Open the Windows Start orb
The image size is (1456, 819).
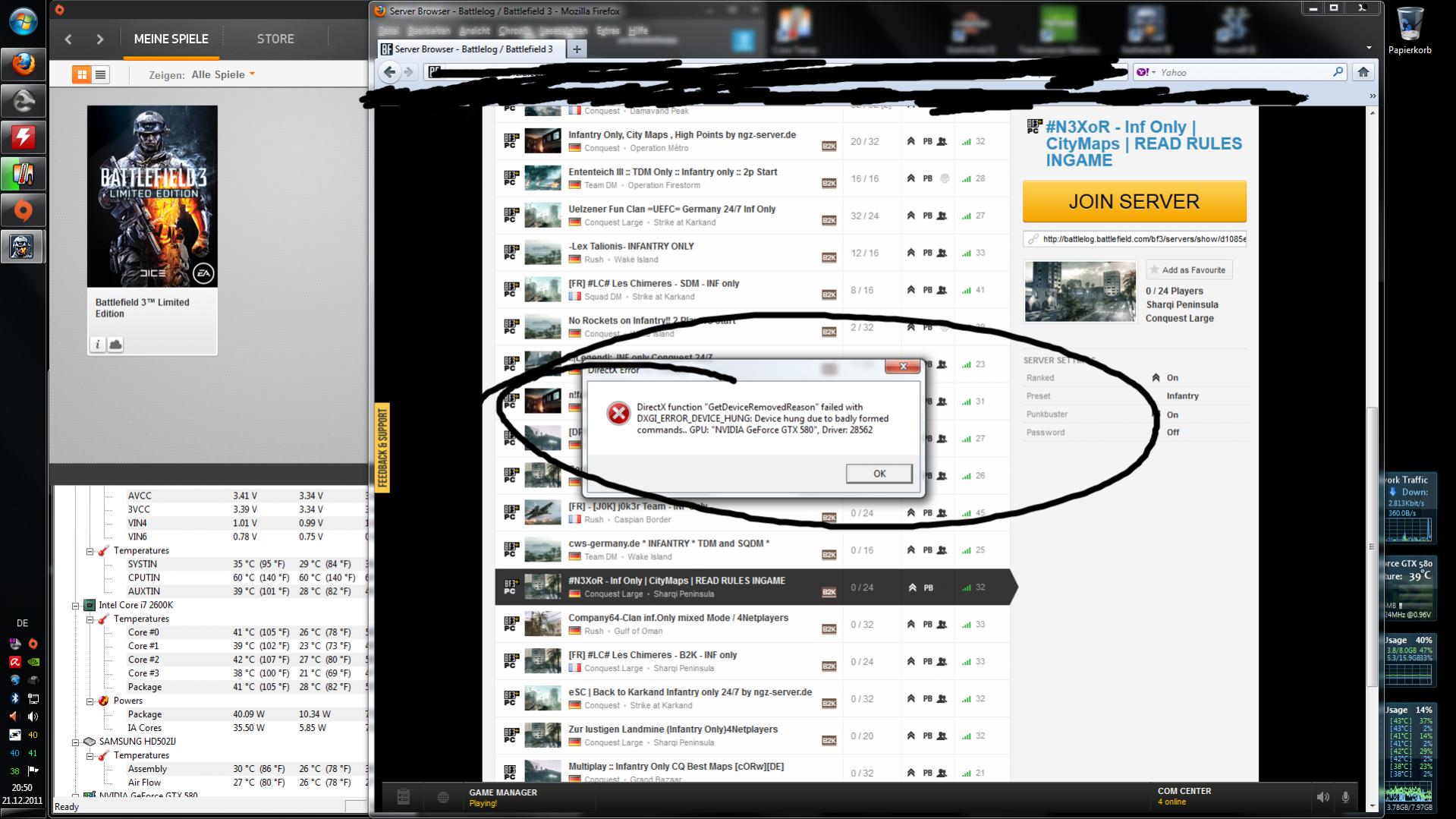coord(23,21)
